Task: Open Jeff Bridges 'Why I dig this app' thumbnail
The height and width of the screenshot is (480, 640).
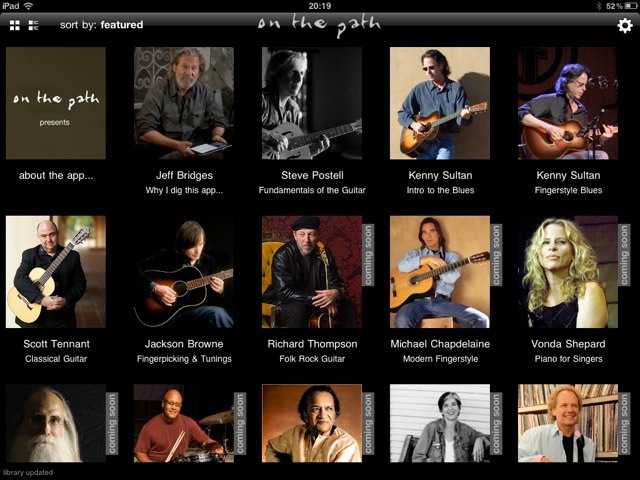Action: (x=184, y=103)
